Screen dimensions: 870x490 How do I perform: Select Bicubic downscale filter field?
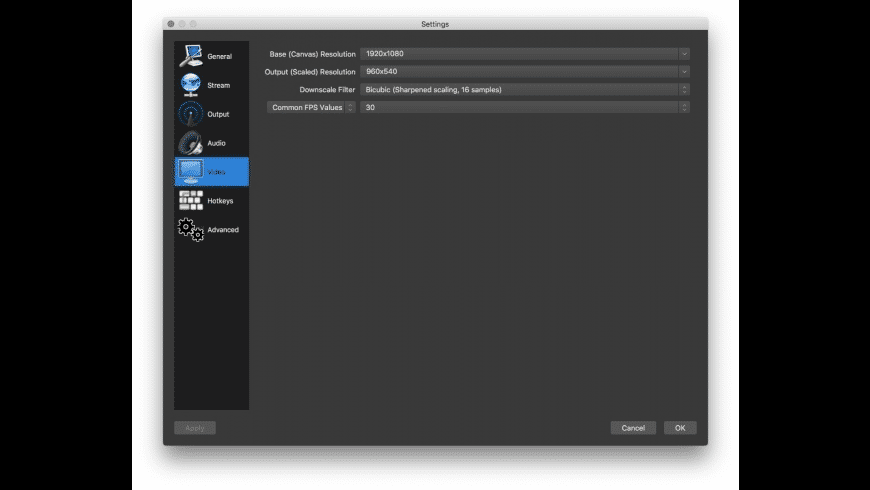[x=525, y=89]
